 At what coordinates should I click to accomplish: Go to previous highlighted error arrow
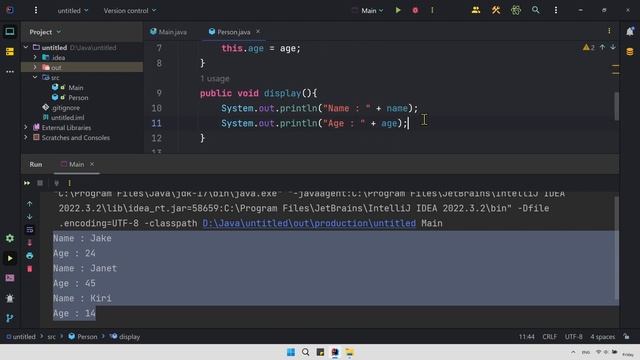point(602,47)
